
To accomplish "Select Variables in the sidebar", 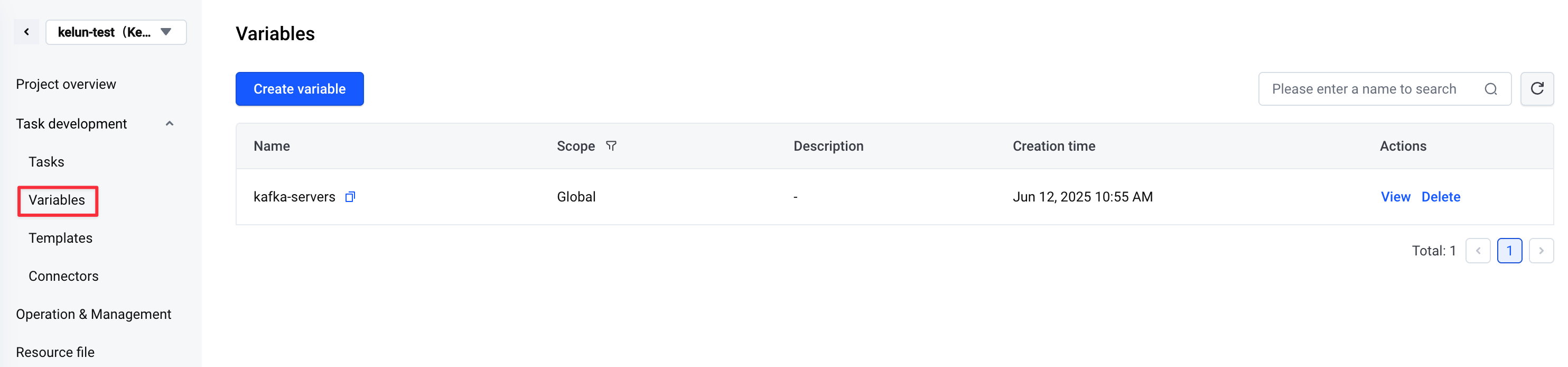I will click(57, 200).
